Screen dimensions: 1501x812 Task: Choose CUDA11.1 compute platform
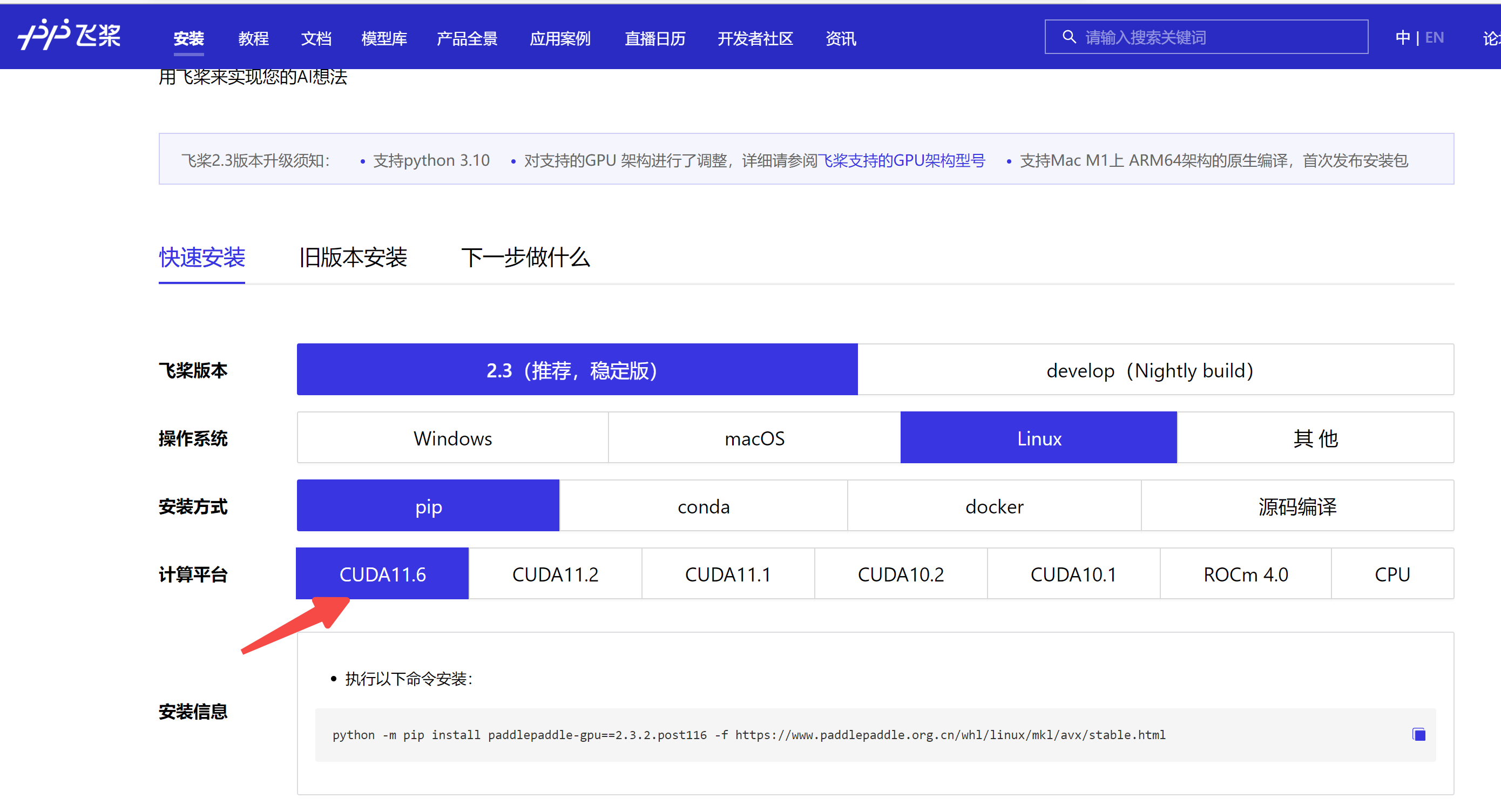pyautogui.click(x=728, y=574)
